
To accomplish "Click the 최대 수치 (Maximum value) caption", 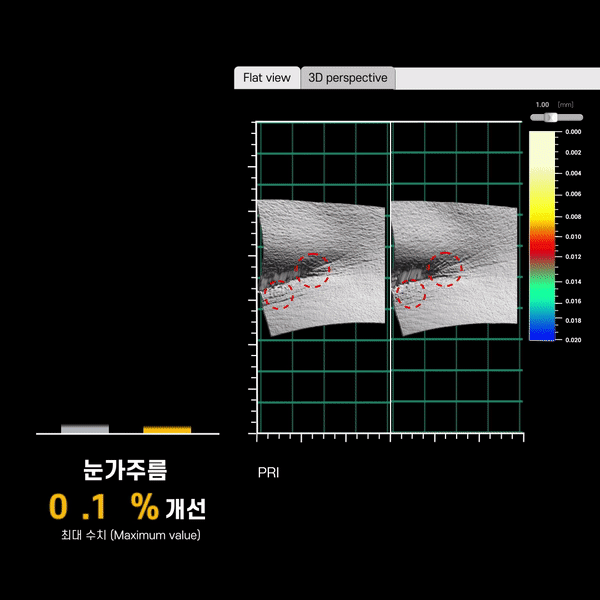I will 129,536.
